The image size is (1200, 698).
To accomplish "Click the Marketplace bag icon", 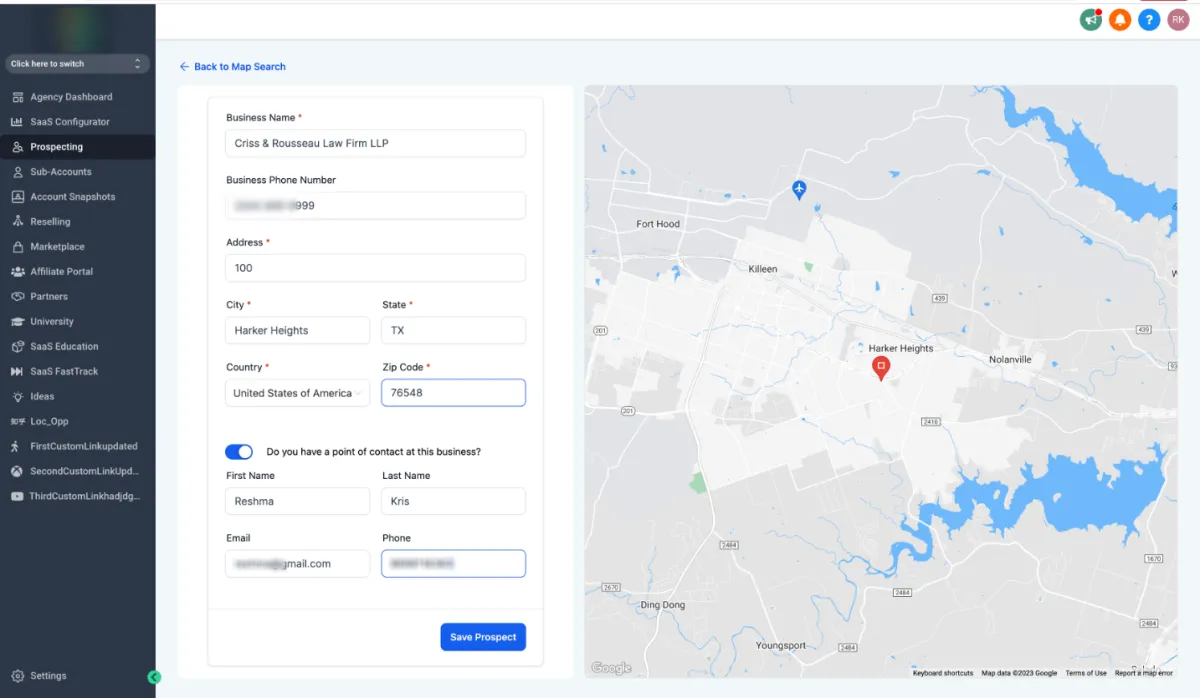I will click(x=17, y=247).
